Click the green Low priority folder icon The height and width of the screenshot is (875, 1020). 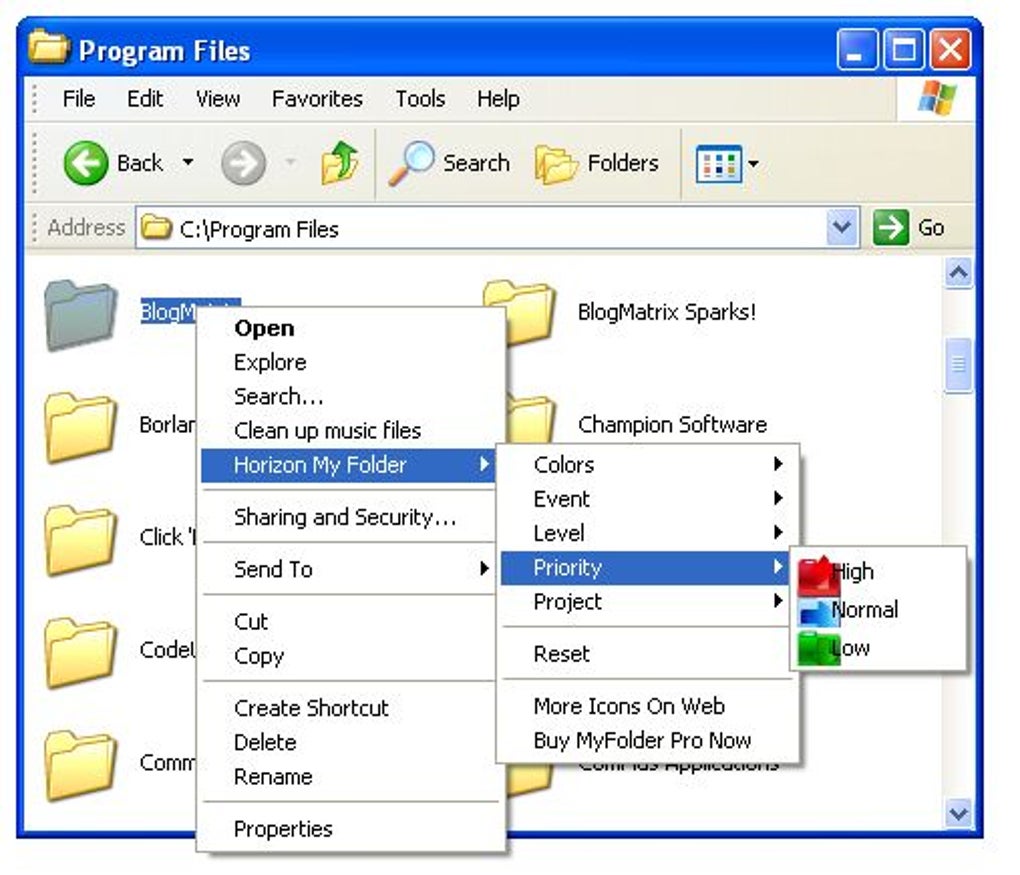(x=818, y=649)
